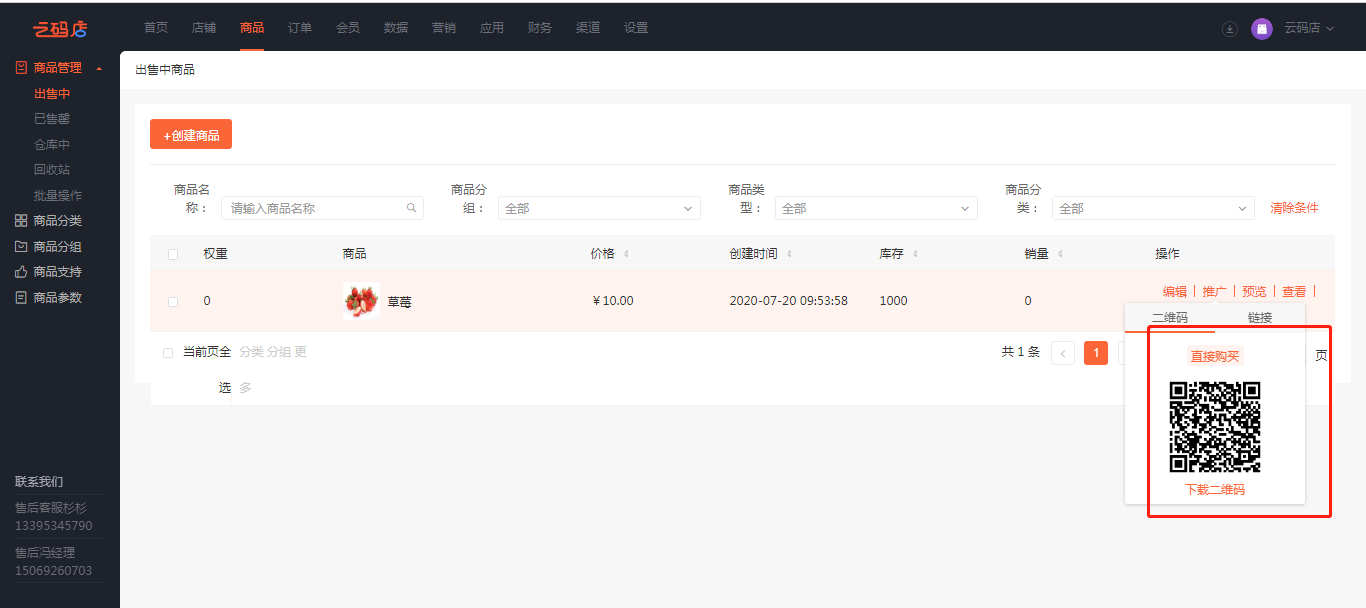
Task: Collapse the 商品管理 sidebar section
Action: [99, 68]
